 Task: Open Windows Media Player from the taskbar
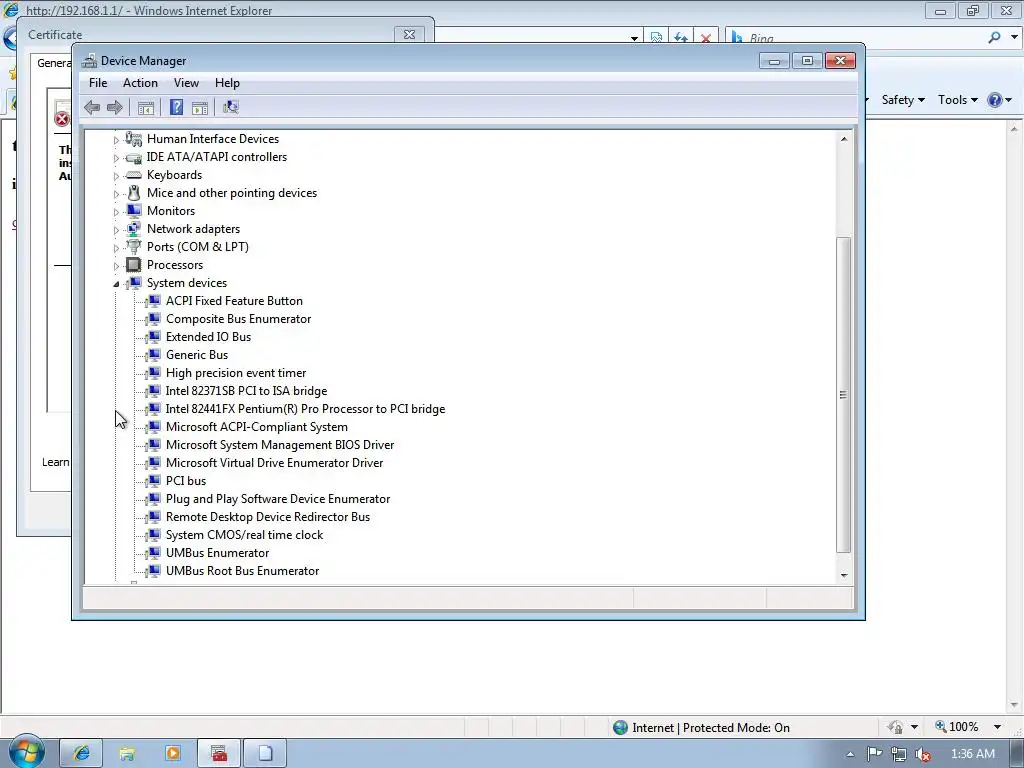pyautogui.click(x=172, y=753)
